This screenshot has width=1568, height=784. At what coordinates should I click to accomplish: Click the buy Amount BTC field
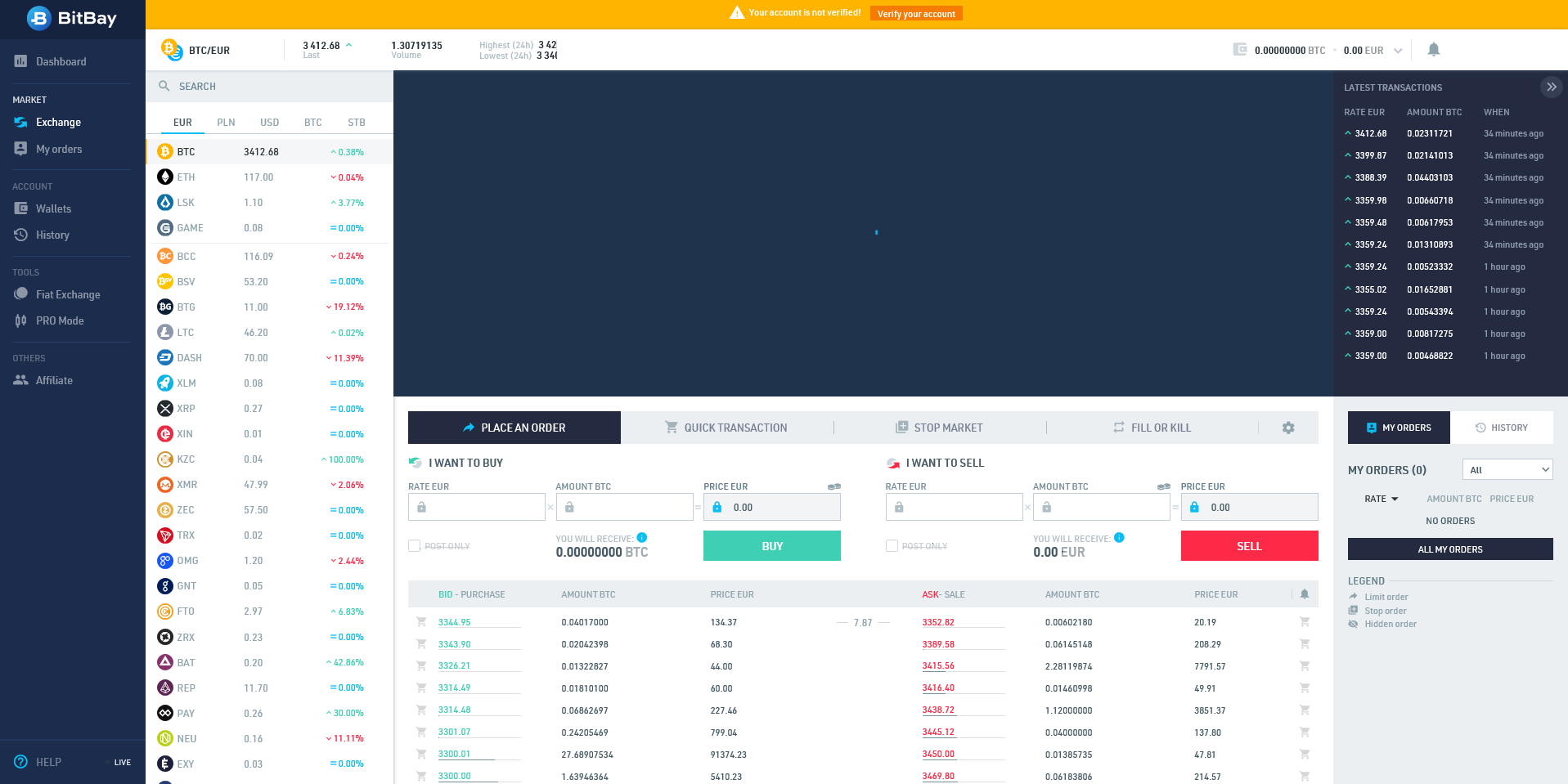(x=624, y=507)
